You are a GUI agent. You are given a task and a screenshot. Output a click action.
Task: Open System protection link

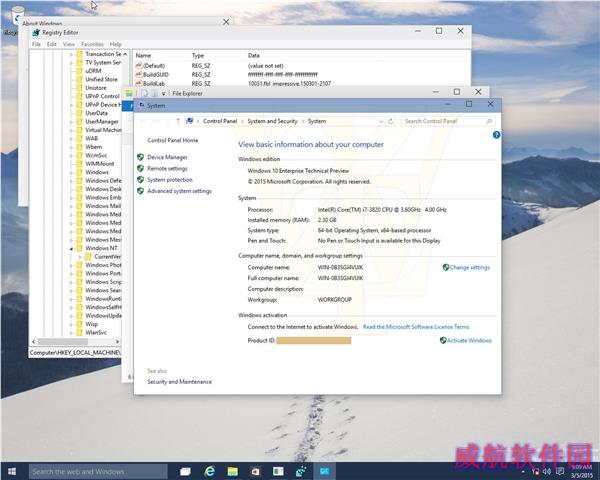(170, 180)
